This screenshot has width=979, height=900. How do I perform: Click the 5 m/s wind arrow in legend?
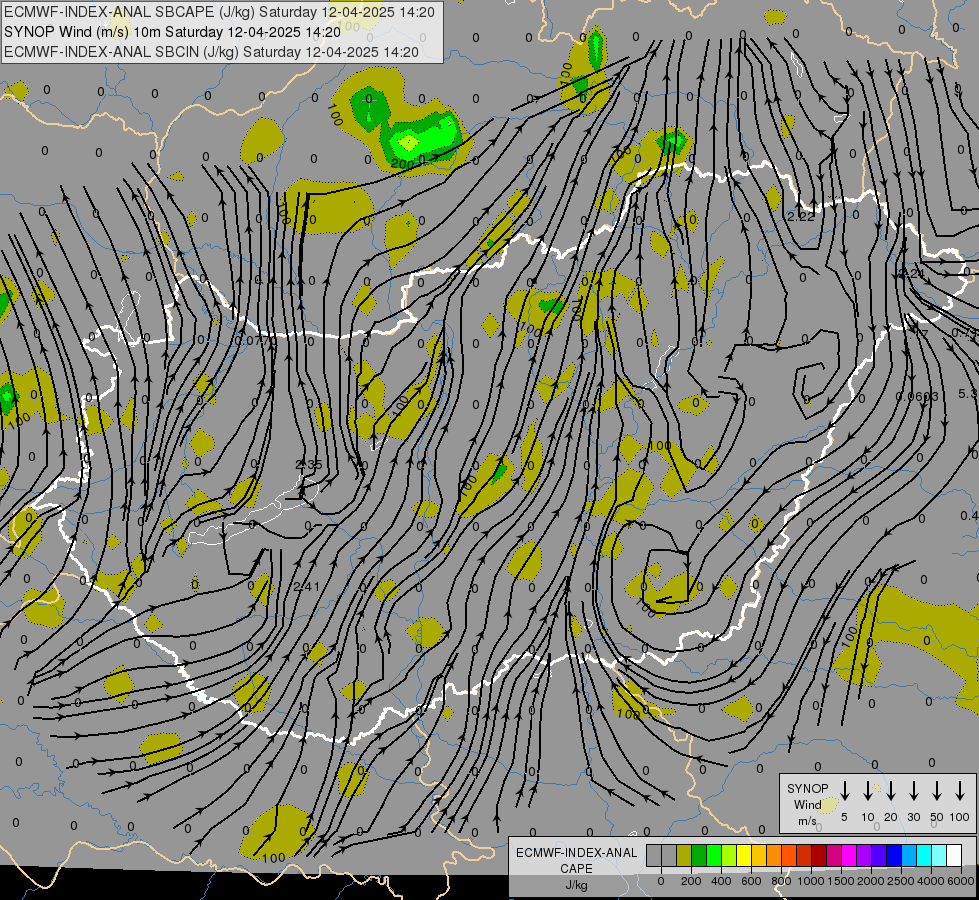click(x=844, y=790)
